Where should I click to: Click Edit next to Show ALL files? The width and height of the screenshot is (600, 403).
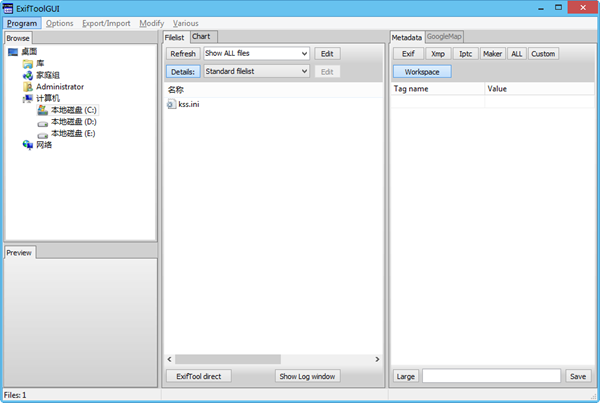click(x=327, y=54)
